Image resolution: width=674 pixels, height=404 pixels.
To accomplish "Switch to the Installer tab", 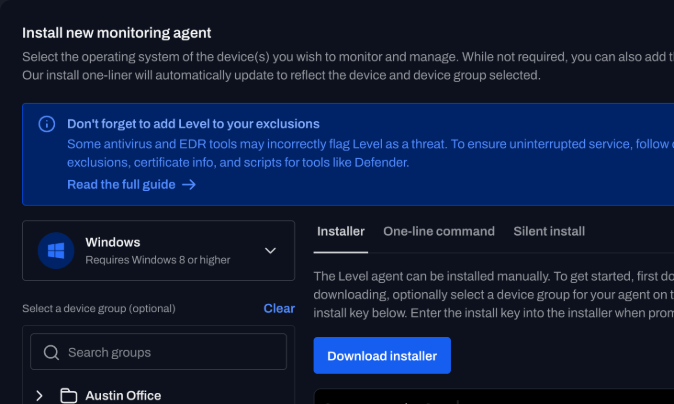I will coord(340,231).
